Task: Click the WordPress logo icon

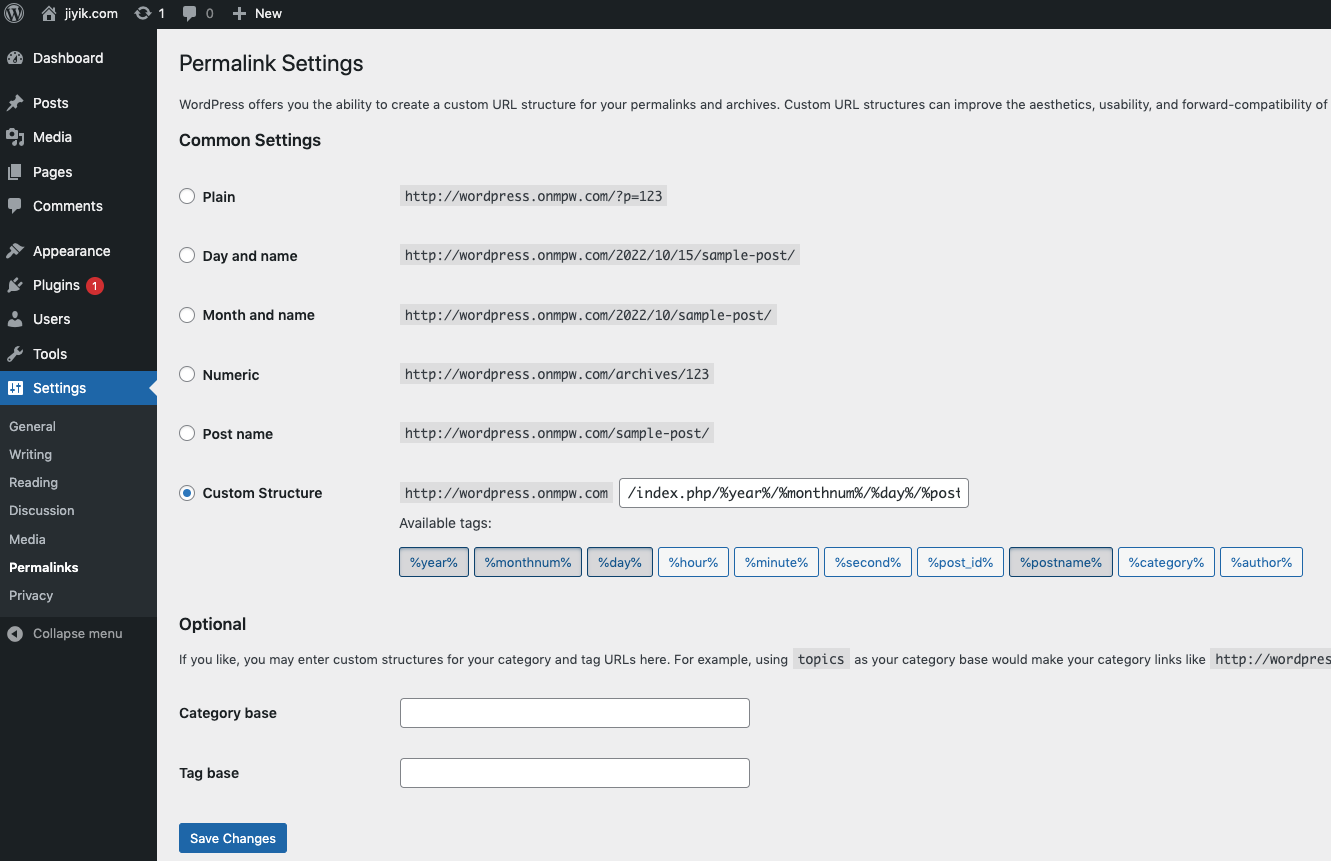Action: click(x=14, y=14)
